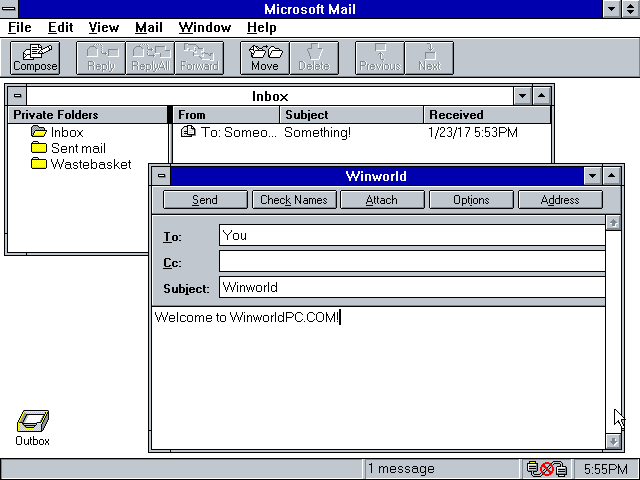Open the Outbox icon

point(33,427)
